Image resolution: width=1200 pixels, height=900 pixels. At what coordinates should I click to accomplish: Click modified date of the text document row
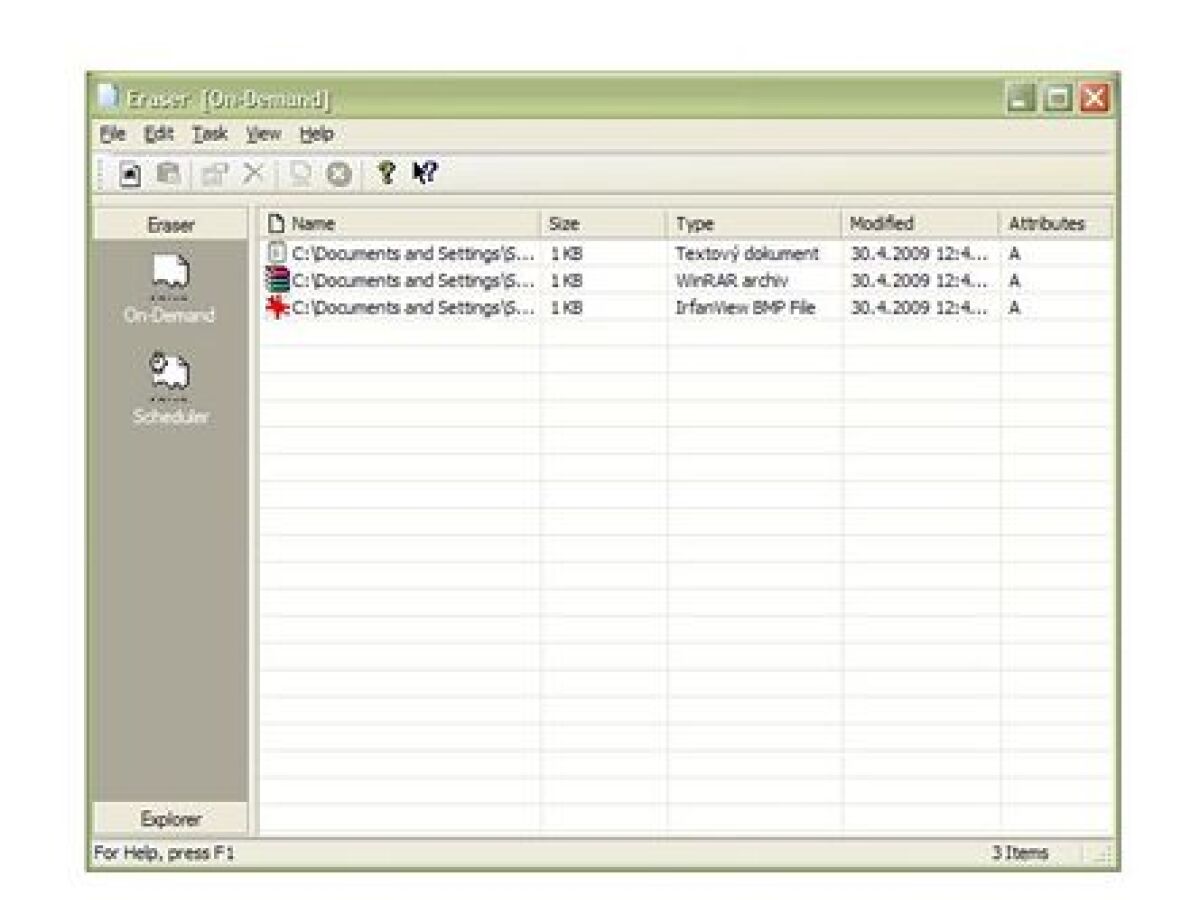coord(919,254)
